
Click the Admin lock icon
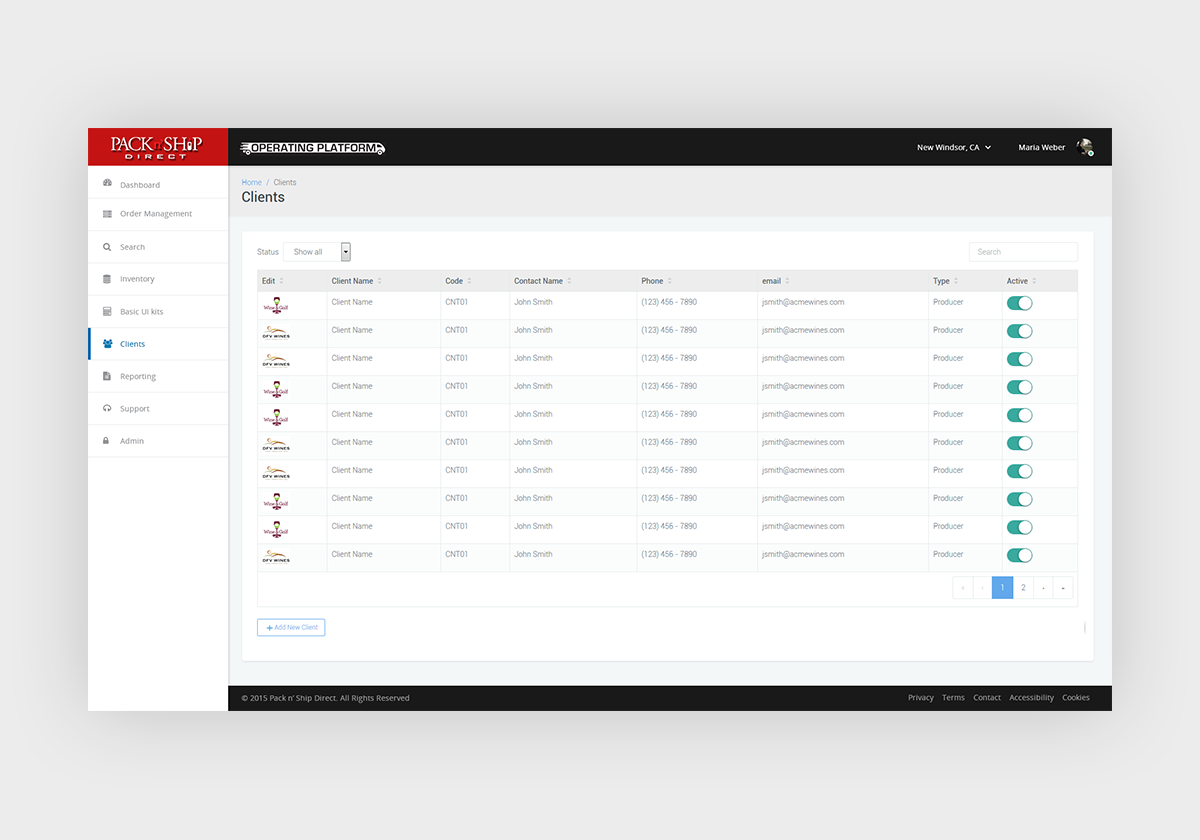click(x=107, y=441)
